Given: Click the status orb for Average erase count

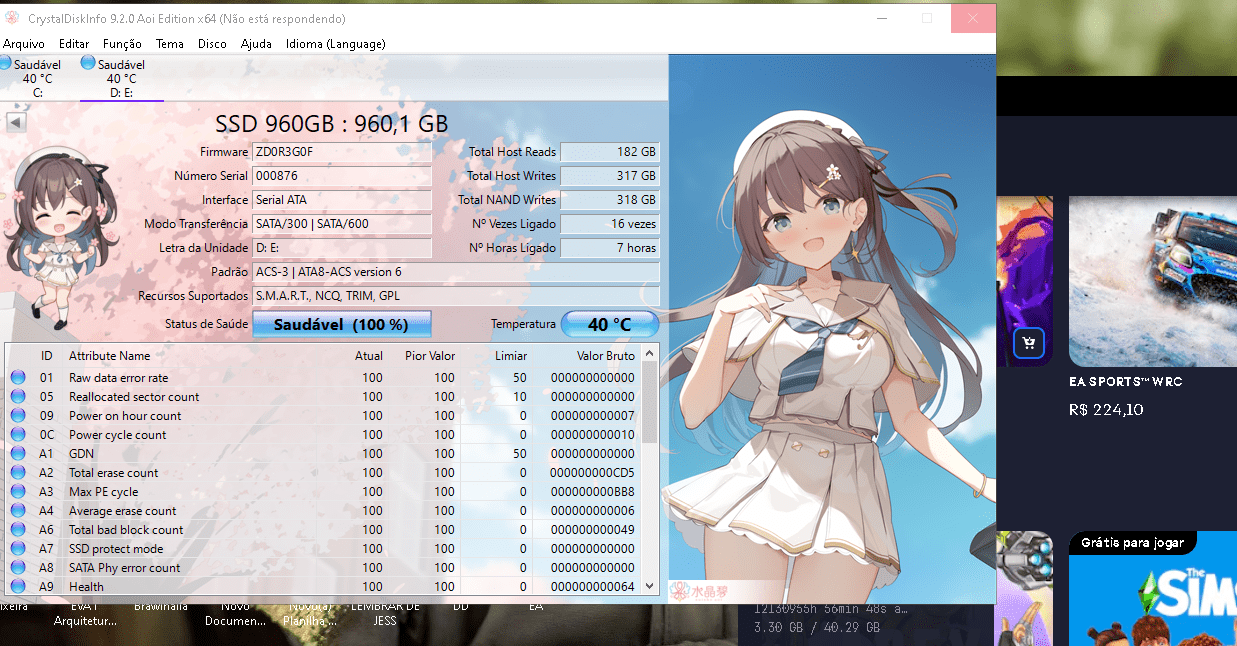Looking at the screenshot, I should click(18, 511).
